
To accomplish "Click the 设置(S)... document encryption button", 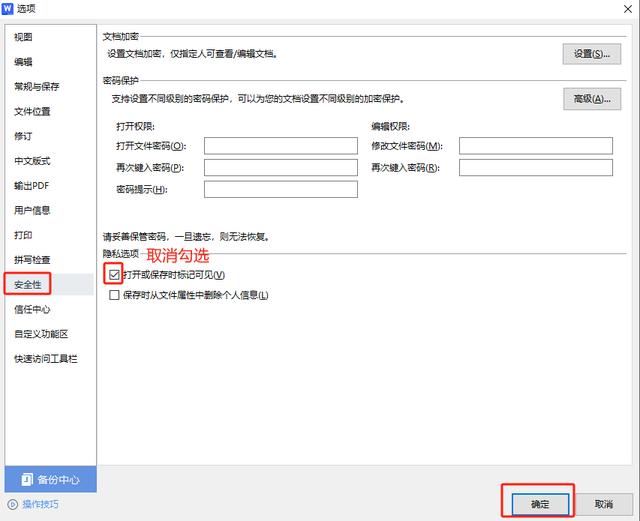I will click(591, 53).
